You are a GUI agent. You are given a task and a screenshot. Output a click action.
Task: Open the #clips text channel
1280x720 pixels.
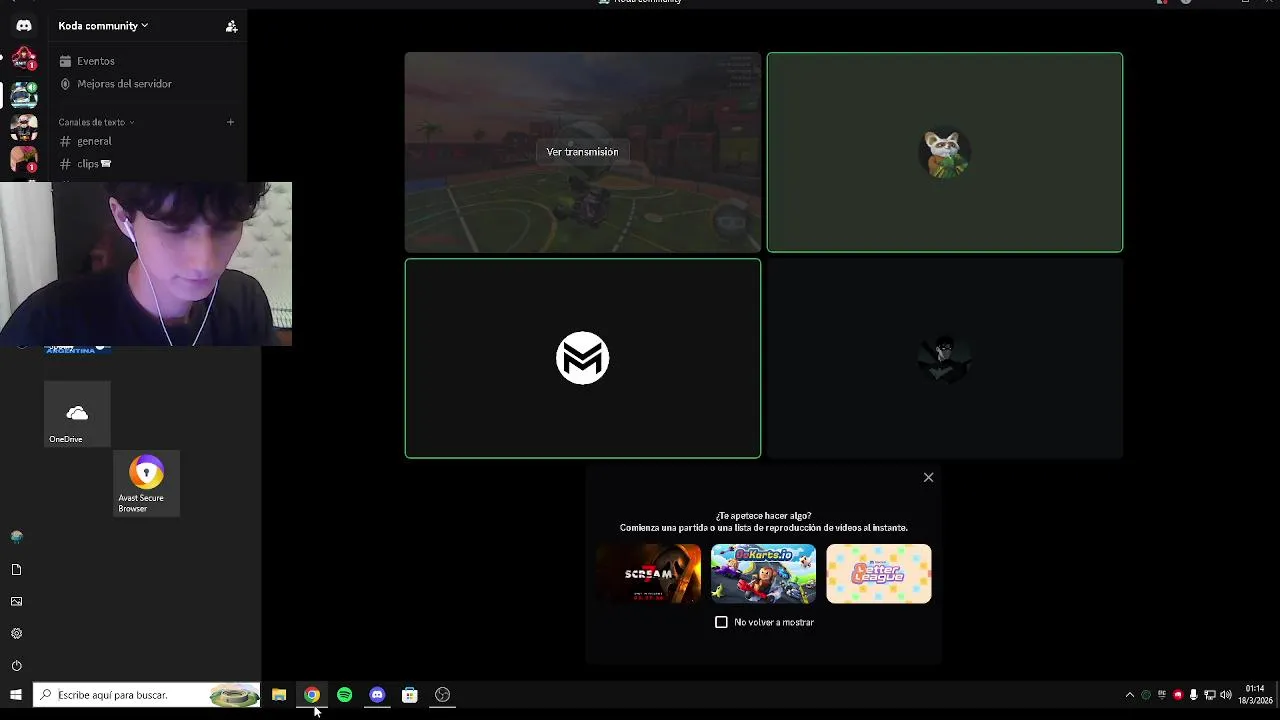click(x=88, y=164)
